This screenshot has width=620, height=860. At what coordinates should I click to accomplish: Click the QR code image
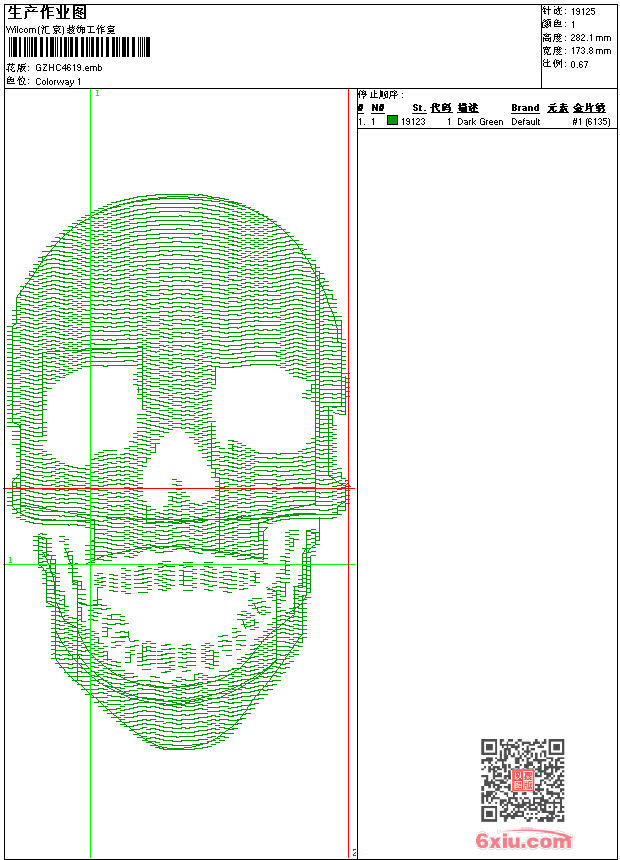(x=522, y=780)
